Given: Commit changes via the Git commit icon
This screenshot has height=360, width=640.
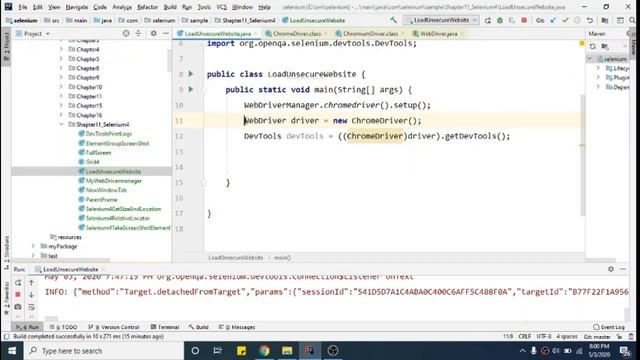Looking at the screenshot, I should (565, 20).
